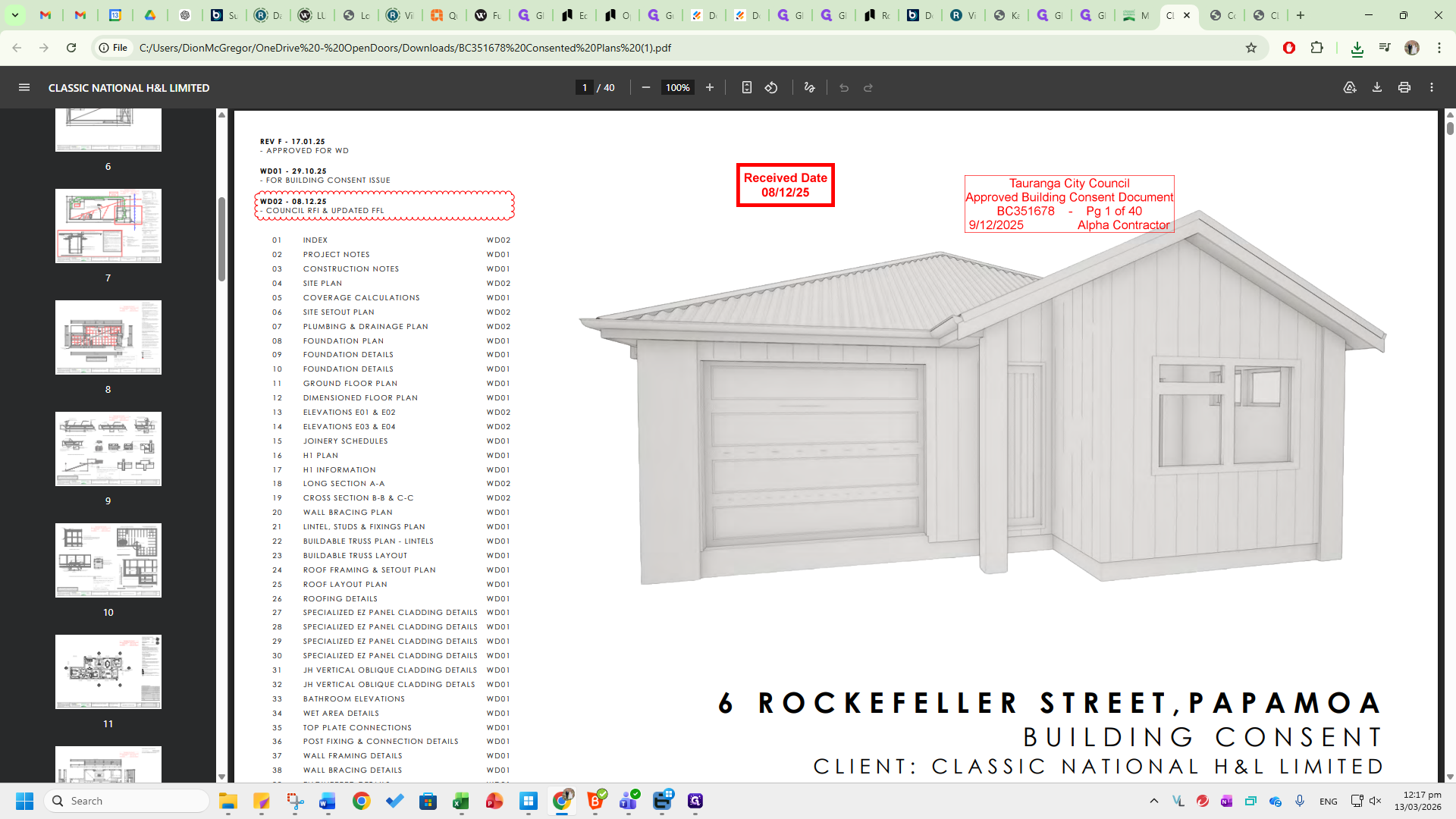Click the page number input field
The image size is (1456, 819).
click(x=584, y=88)
